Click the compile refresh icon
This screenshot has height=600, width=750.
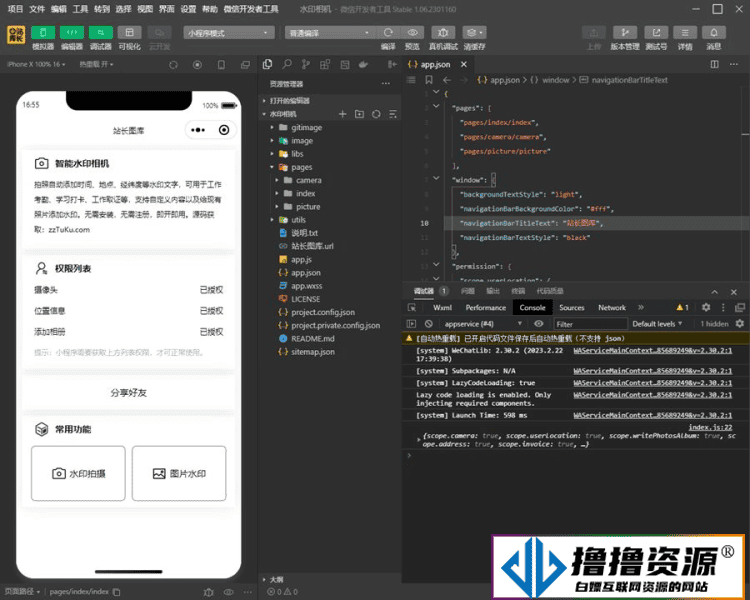click(x=388, y=33)
